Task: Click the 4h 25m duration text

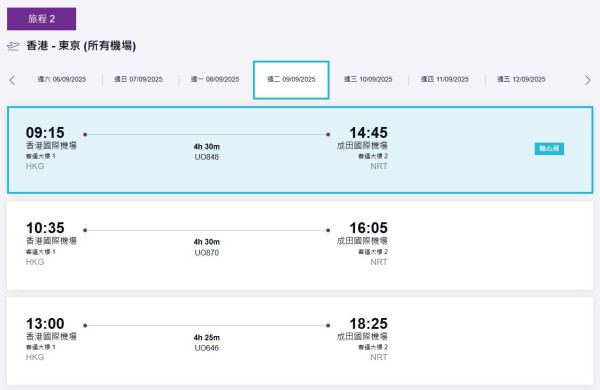Action: click(x=207, y=338)
